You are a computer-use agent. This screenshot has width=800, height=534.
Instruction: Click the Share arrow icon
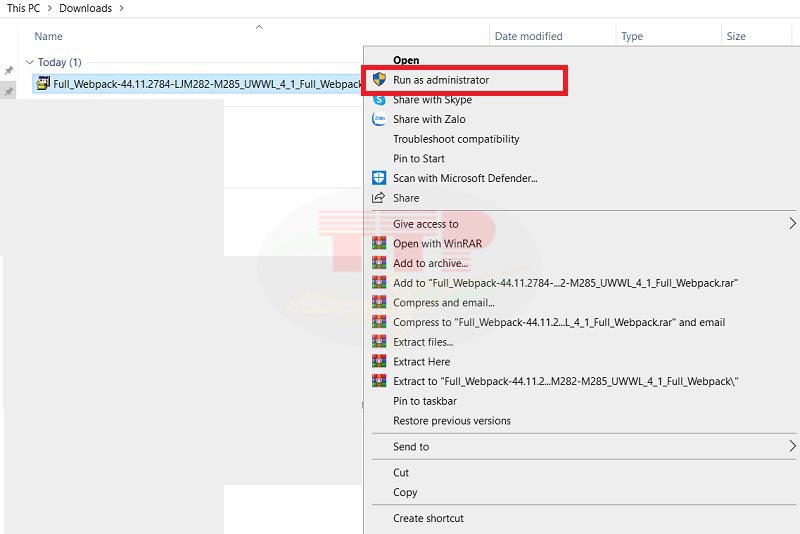click(x=379, y=198)
